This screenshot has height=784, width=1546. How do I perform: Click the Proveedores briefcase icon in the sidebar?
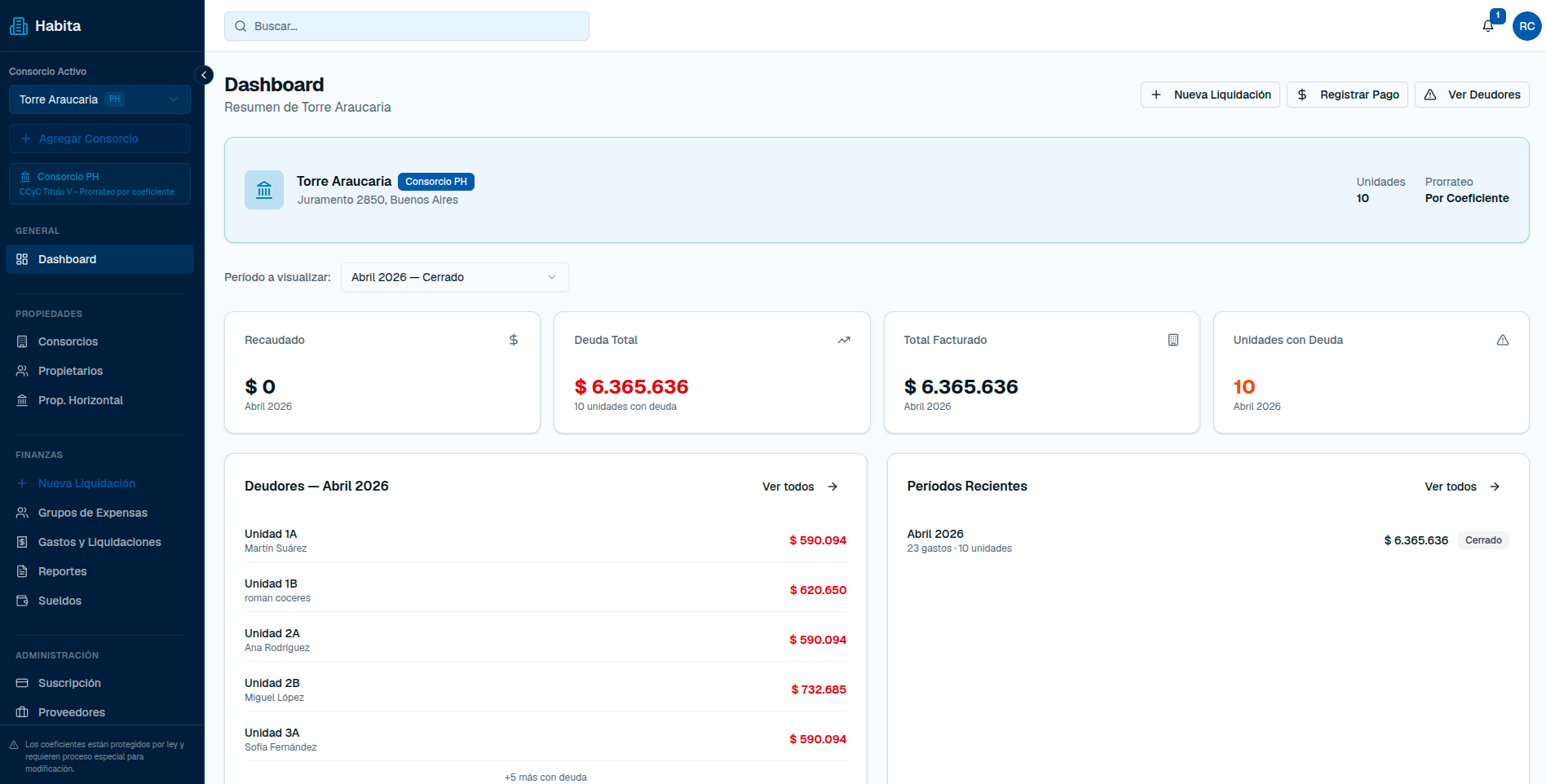pyautogui.click(x=22, y=712)
